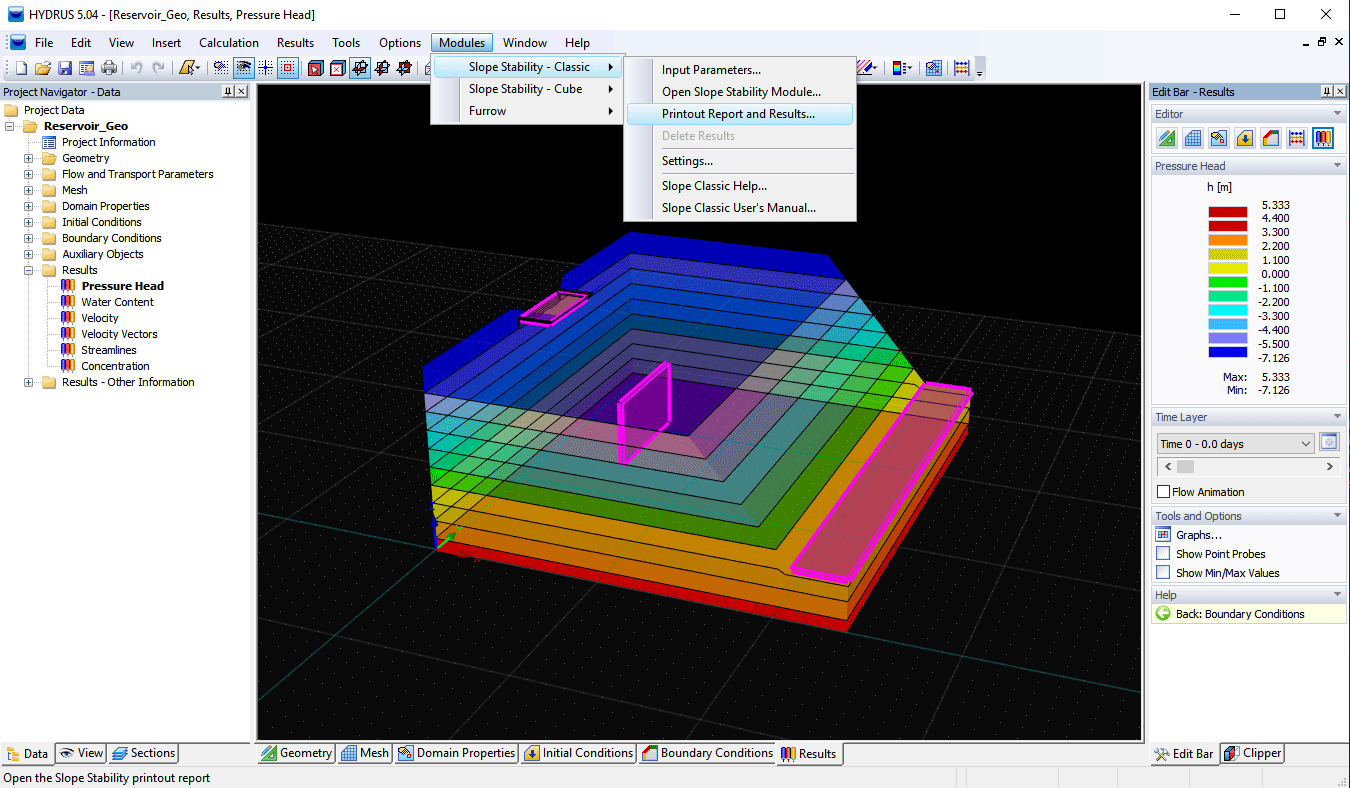Click the Graphs... link
The image size is (1350, 788).
pos(1198,535)
